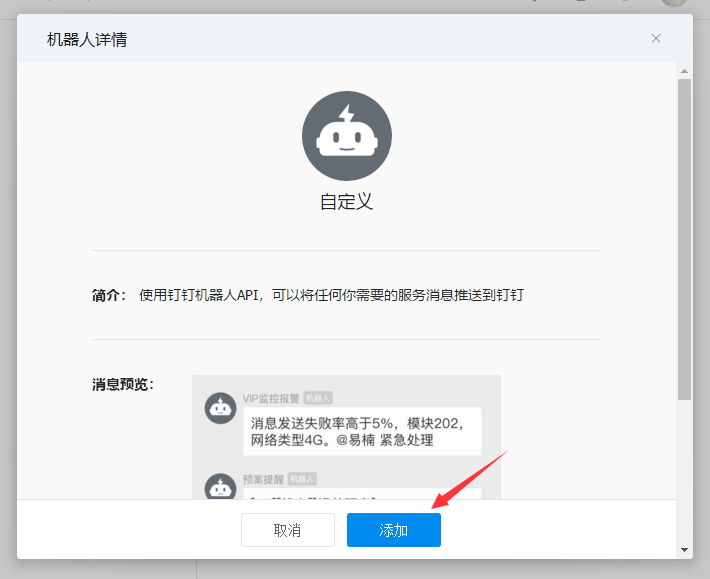Click the vertical scrollbar thumb

point(684,239)
